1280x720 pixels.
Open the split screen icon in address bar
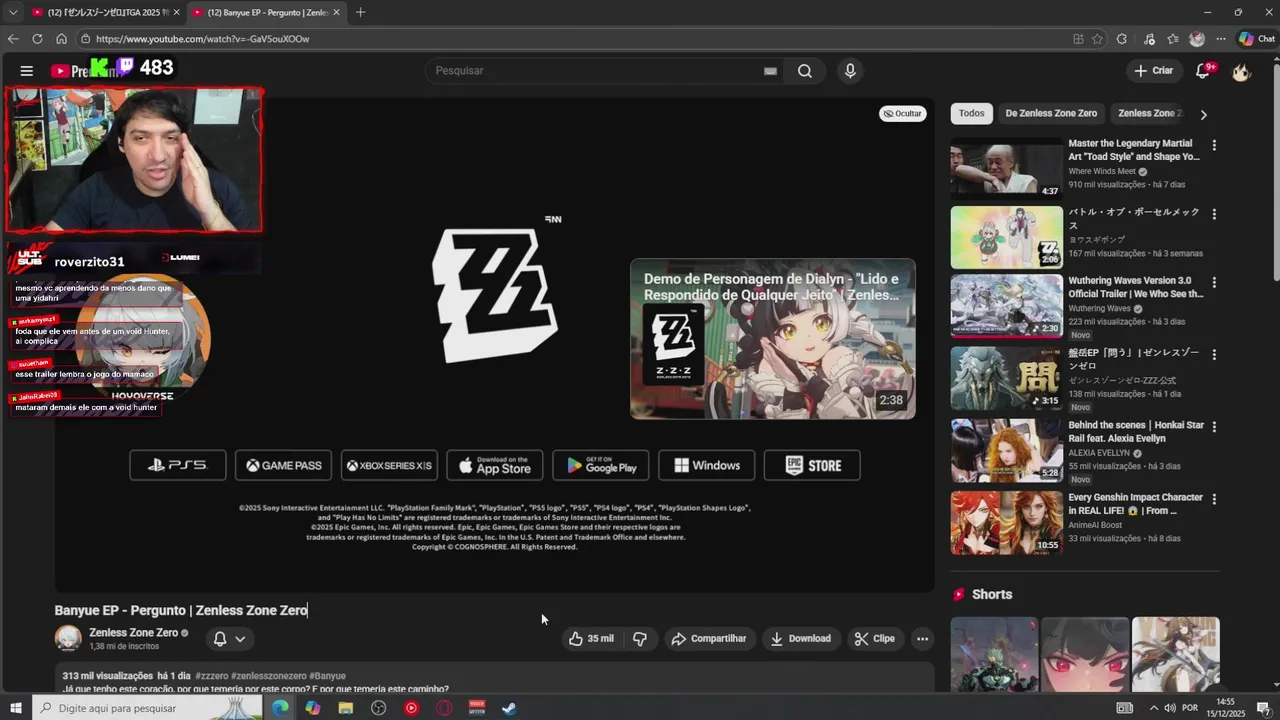click(1078, 39)
